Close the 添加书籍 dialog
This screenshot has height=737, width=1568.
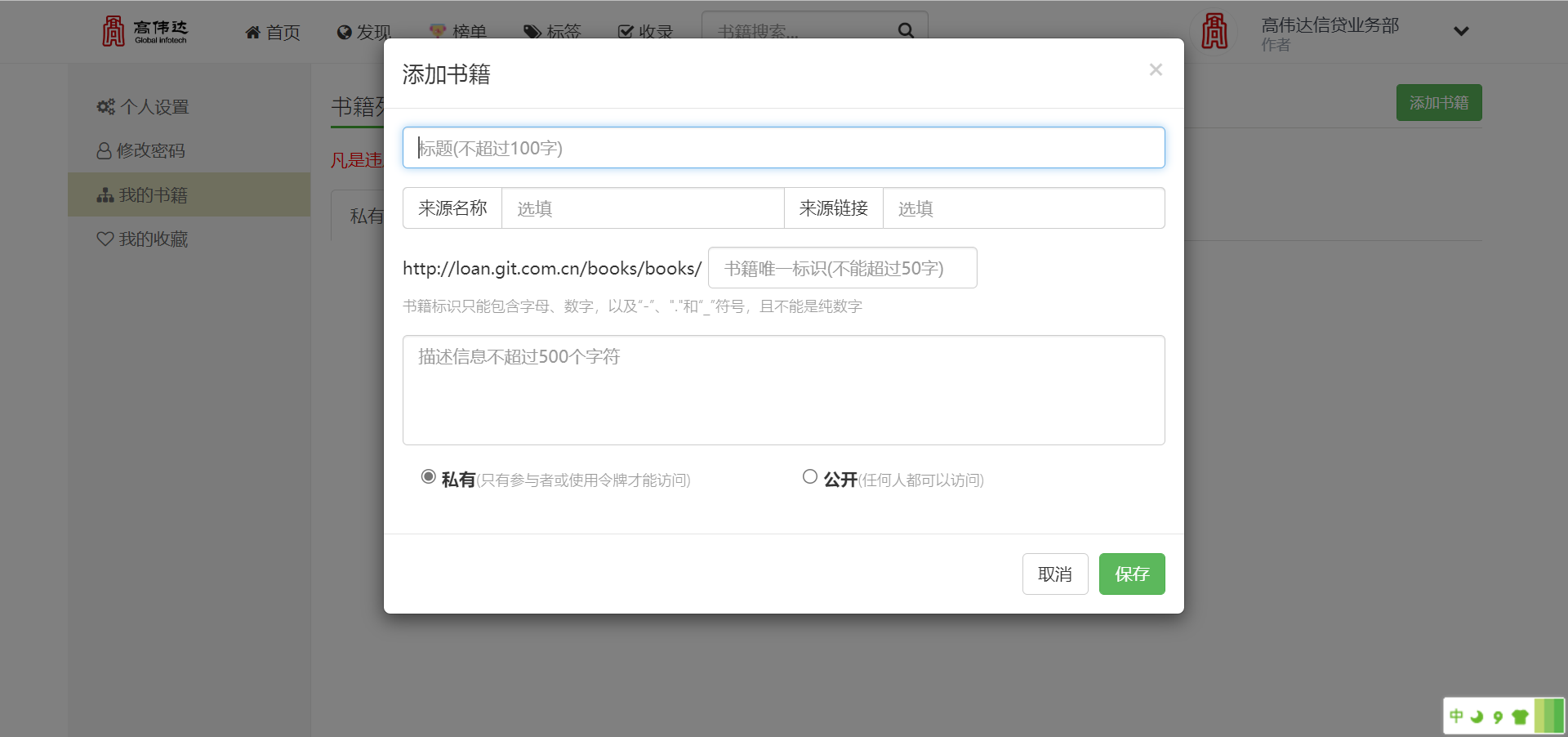pos(1155,70)
